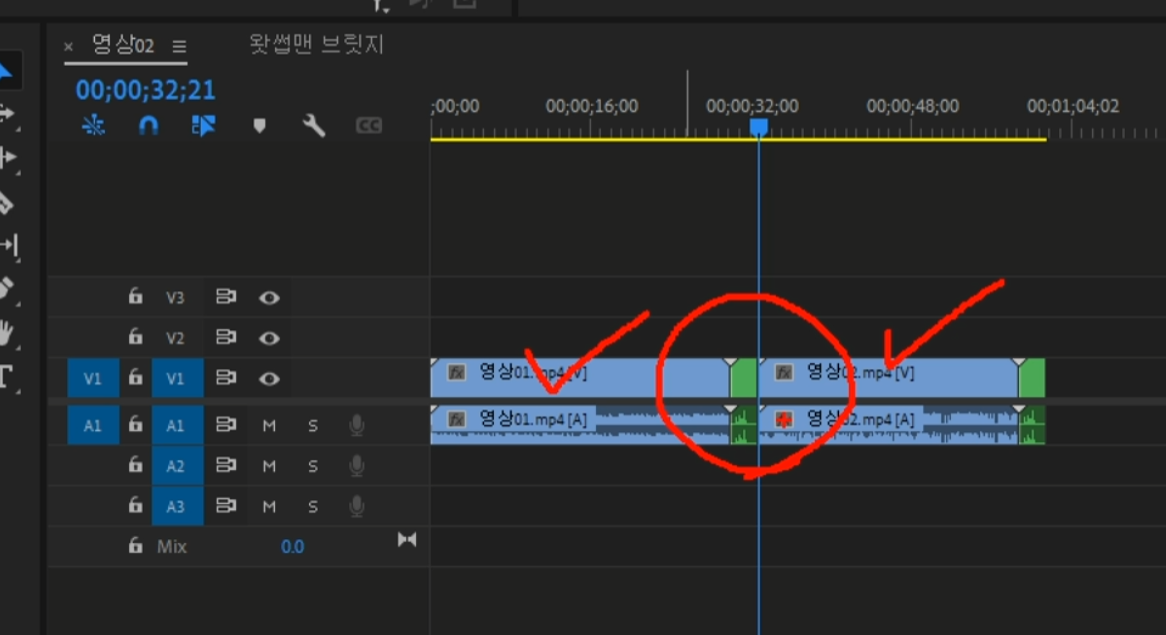The image size is (1166, 635).
Task: Toggle A1 source patching button
Action: coord(93,425)
